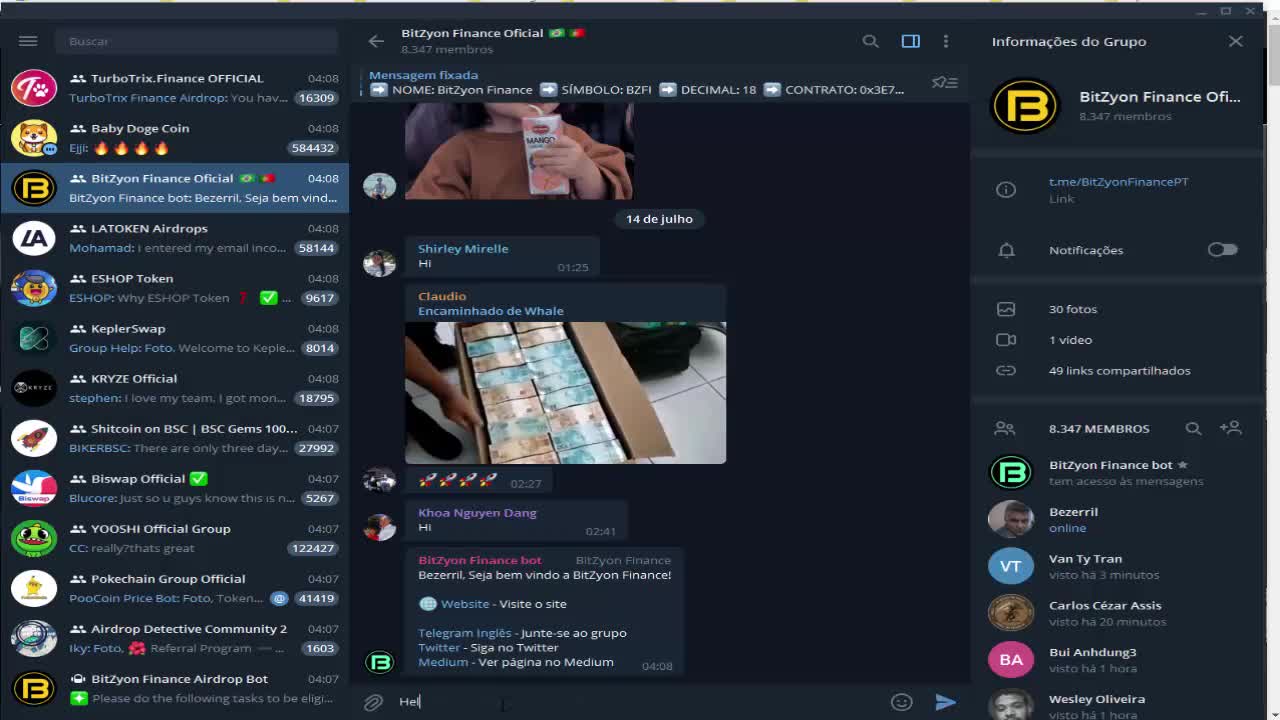Image resolution: width=1280 pixels, height=720 pixels.
Task: Click Encaminhado de Whale forwarded label
Action: tap(490, 311)
